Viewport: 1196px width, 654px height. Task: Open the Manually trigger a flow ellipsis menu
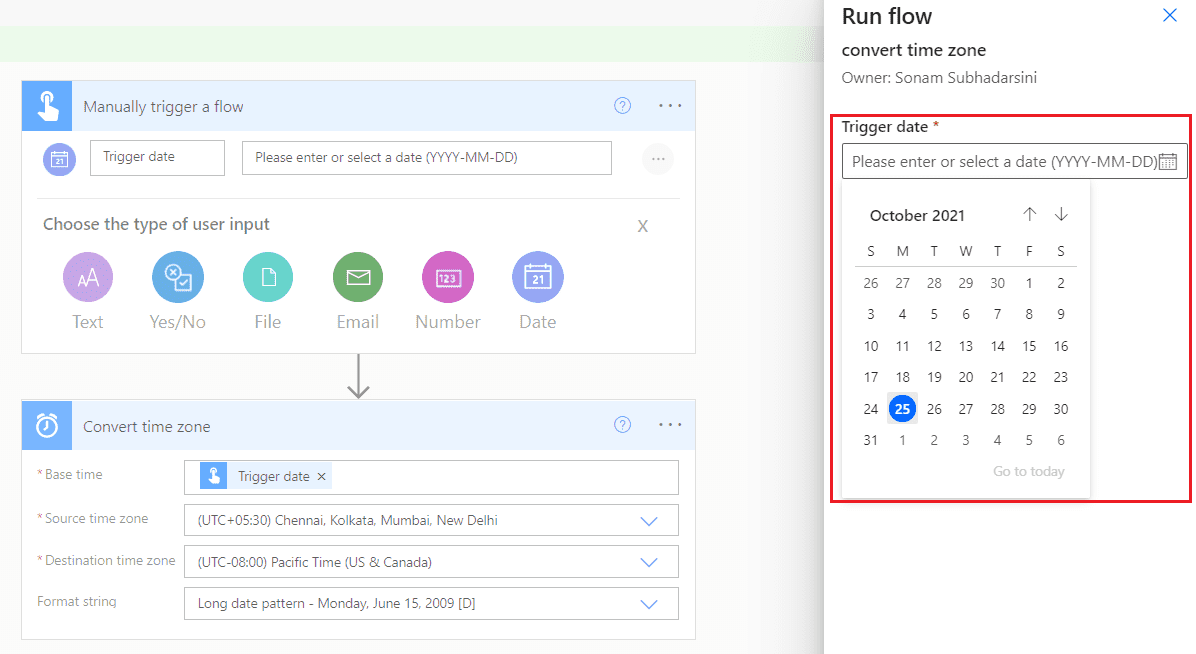pyautogui.click(x=669, y=105)
